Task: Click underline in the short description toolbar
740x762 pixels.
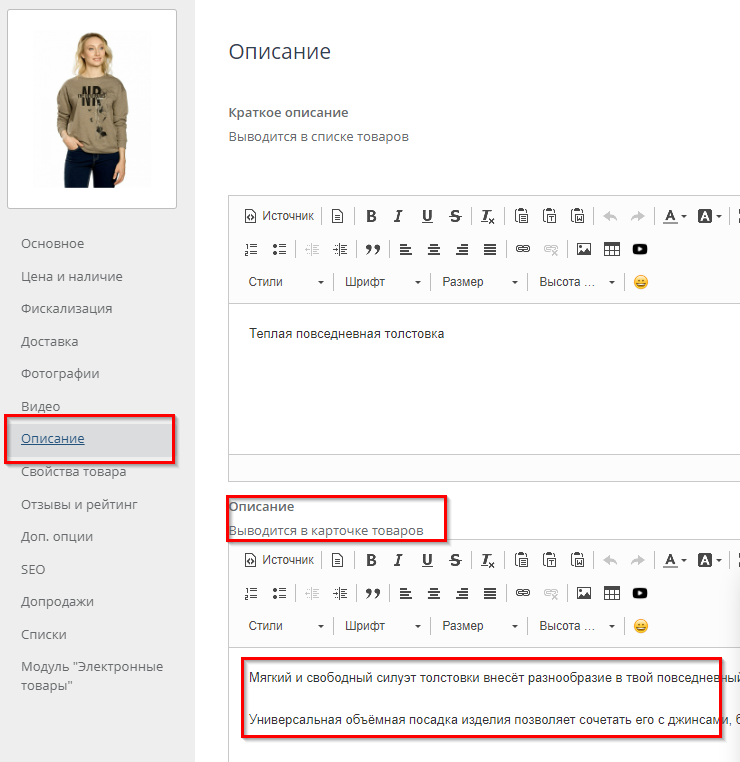Action: click(427, 216)
